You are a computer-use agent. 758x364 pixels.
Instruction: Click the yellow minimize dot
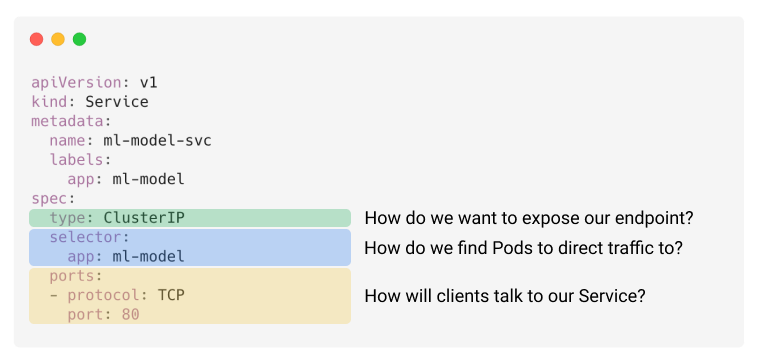pos(58,39)
